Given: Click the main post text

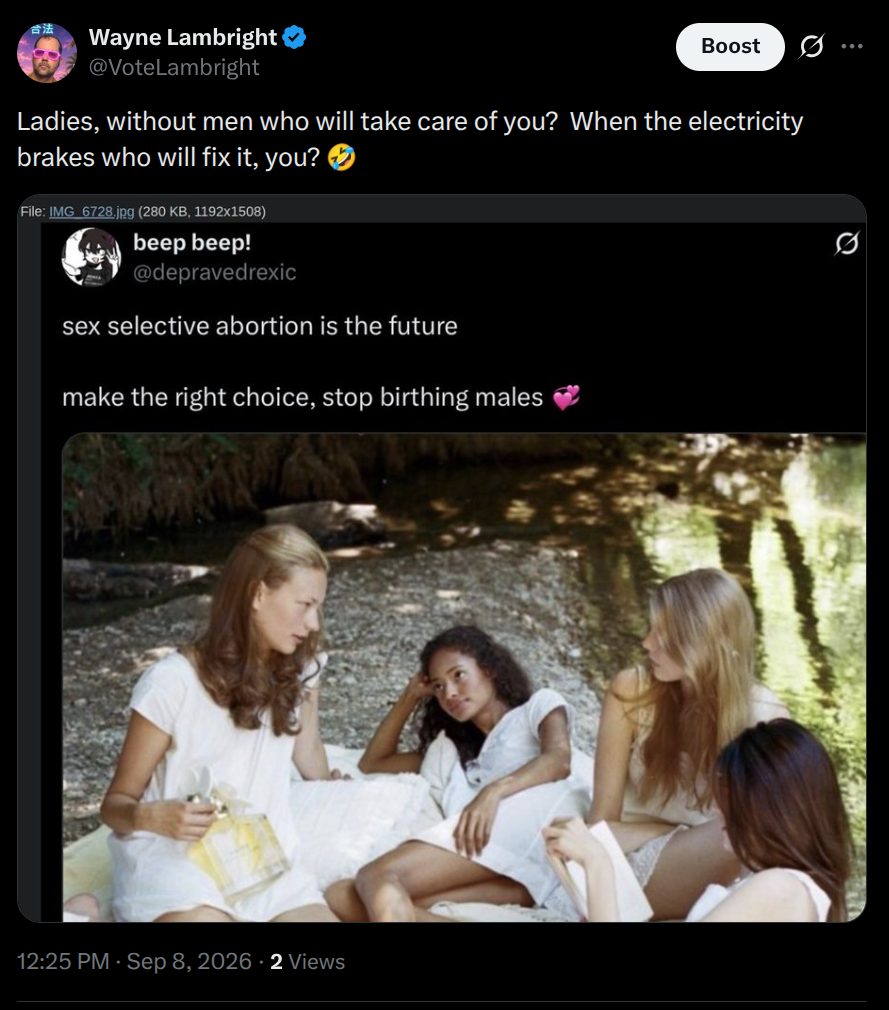Looking at the screenshot, I should tap(410, 139).
